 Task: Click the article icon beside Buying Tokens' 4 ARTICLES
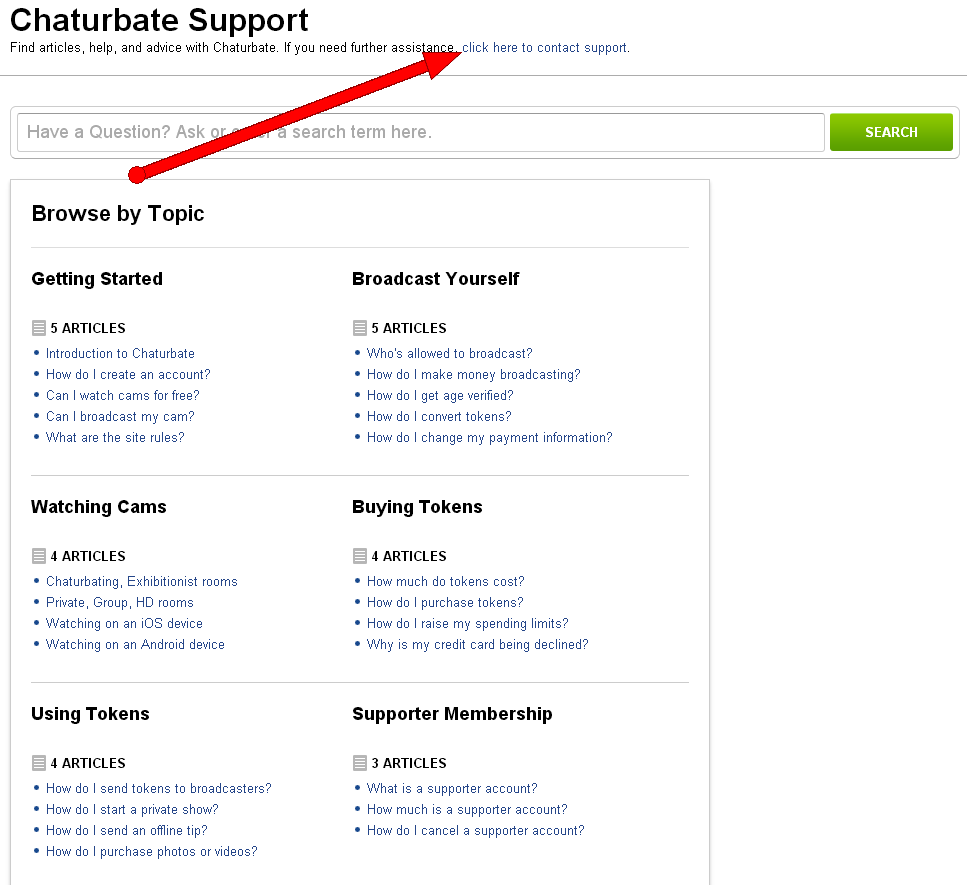(x=360, y=556)
